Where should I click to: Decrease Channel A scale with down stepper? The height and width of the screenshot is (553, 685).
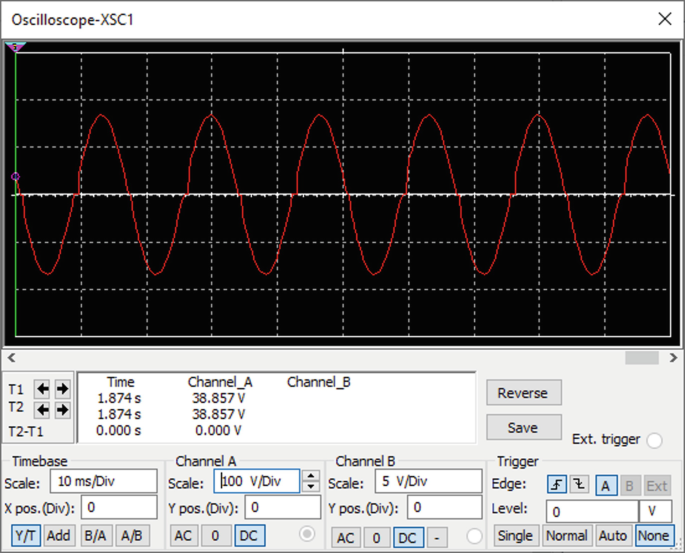click(x=311, y=487)
